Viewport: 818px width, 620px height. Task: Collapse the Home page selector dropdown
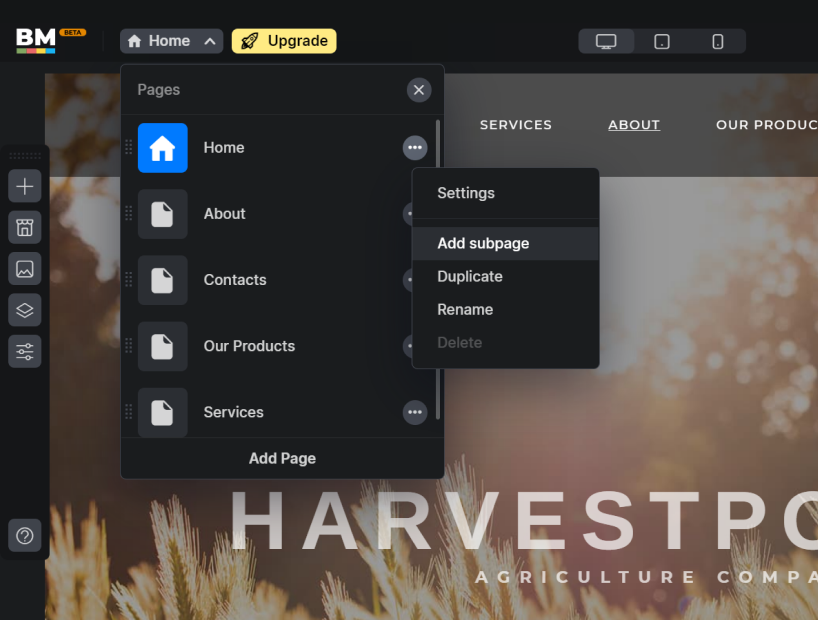click(172, 41)
